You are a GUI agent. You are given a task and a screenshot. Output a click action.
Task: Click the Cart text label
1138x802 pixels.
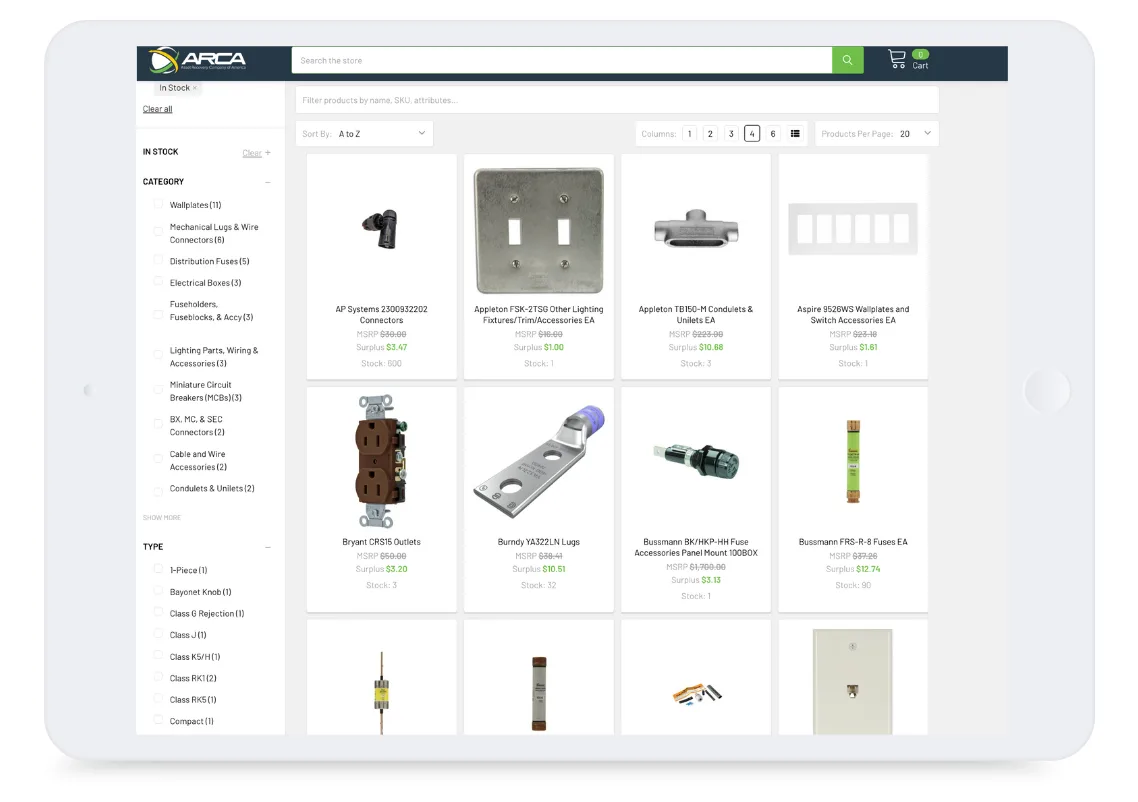[920, 66]
